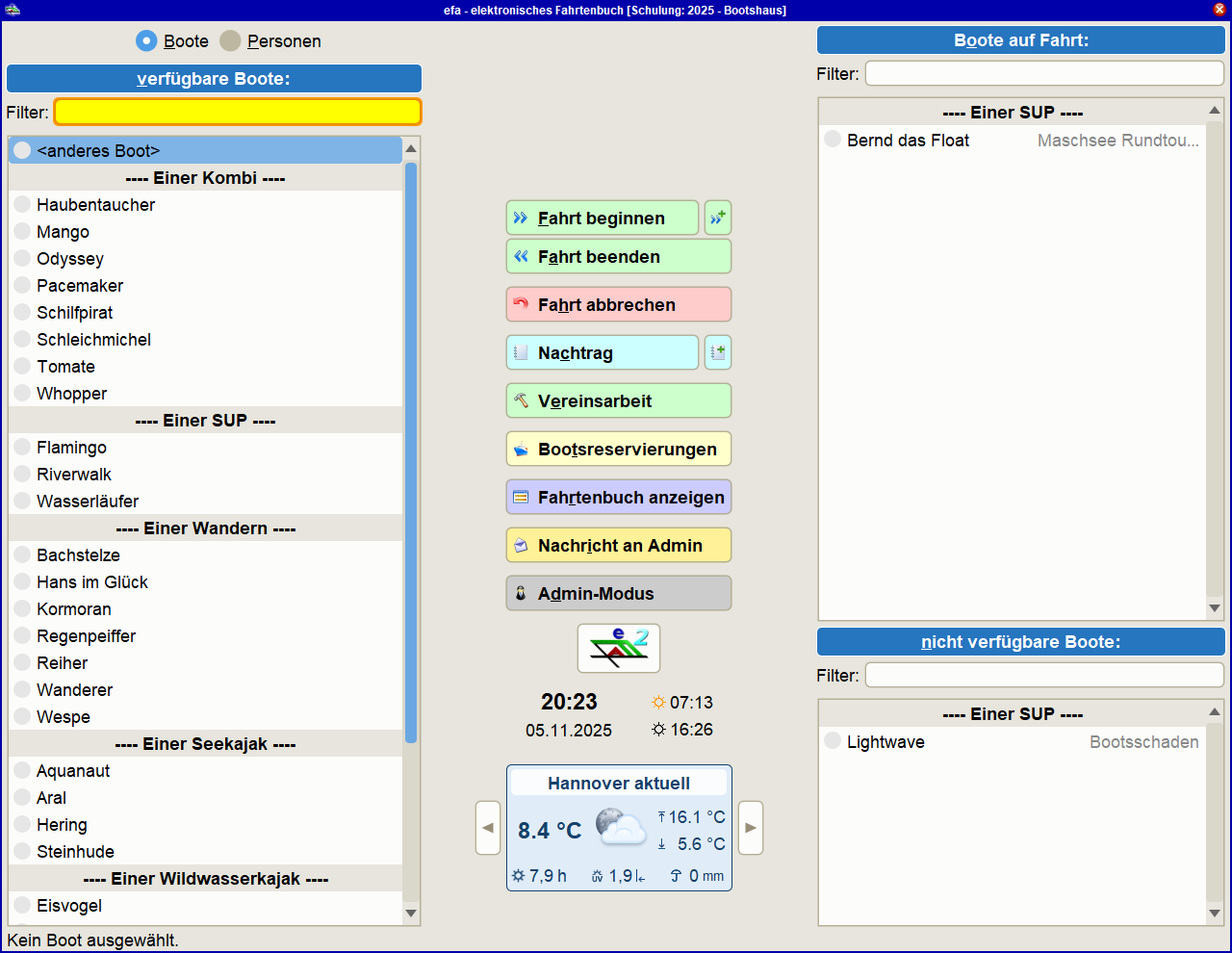Show next weather panel with right arrow
1232x953 pixels.
point(751,828)
